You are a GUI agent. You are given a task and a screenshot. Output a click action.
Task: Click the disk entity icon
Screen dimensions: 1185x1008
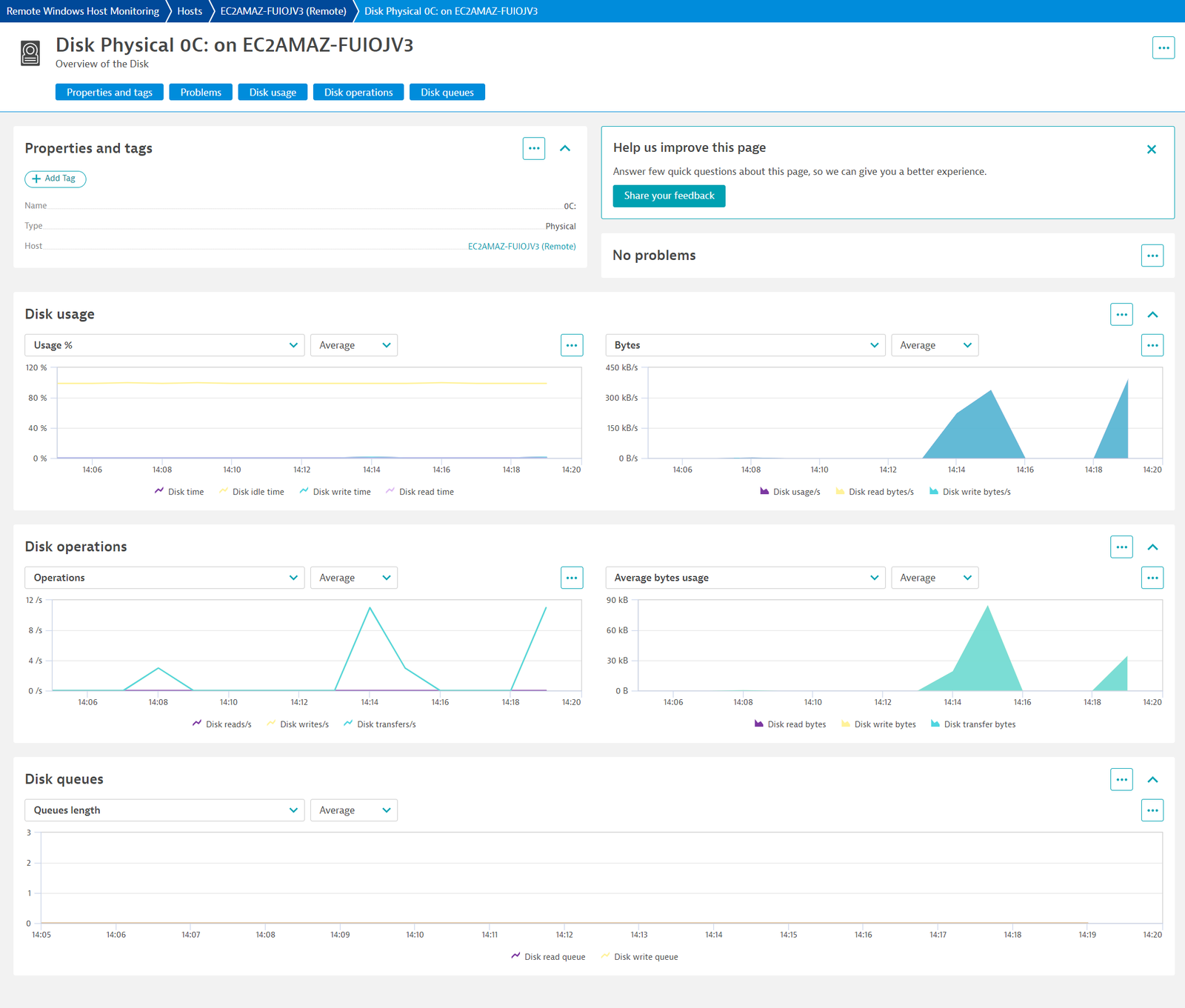(x=30, y=53)
